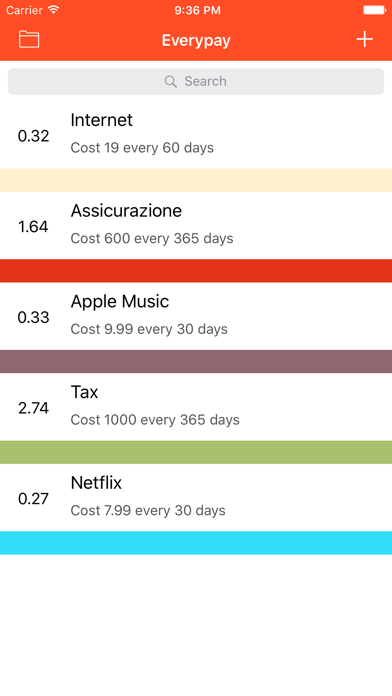This screenshot has width=392, height=696.
Task: Open the Apple Music subscription row
Action: click(196, 316)
